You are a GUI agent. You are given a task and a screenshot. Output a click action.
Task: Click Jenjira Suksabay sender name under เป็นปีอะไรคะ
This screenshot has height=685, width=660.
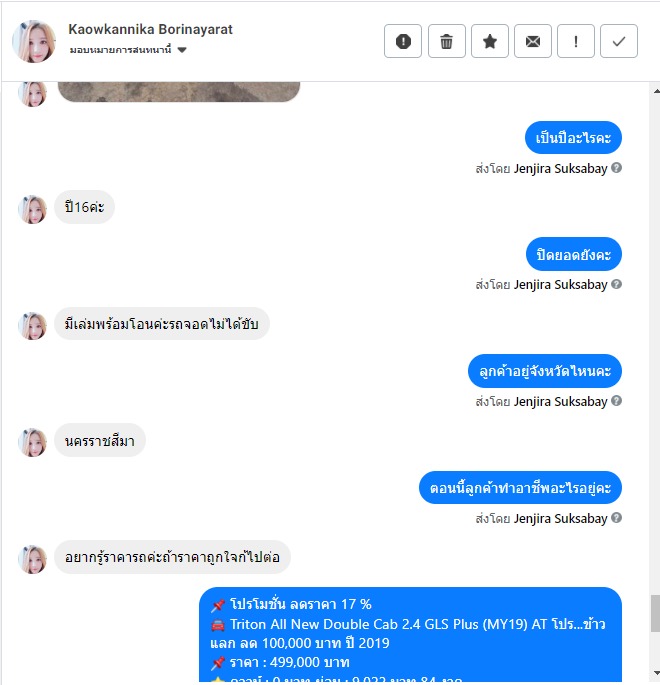click(x=560, y=169)
